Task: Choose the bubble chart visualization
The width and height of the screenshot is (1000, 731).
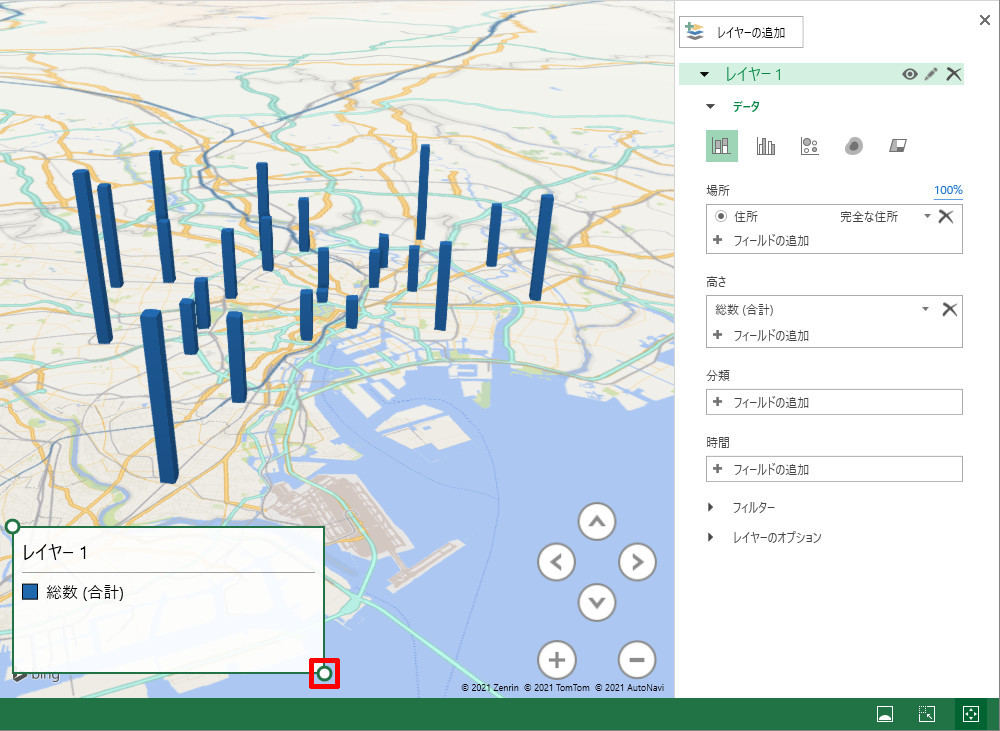Action: click(810, 146)
